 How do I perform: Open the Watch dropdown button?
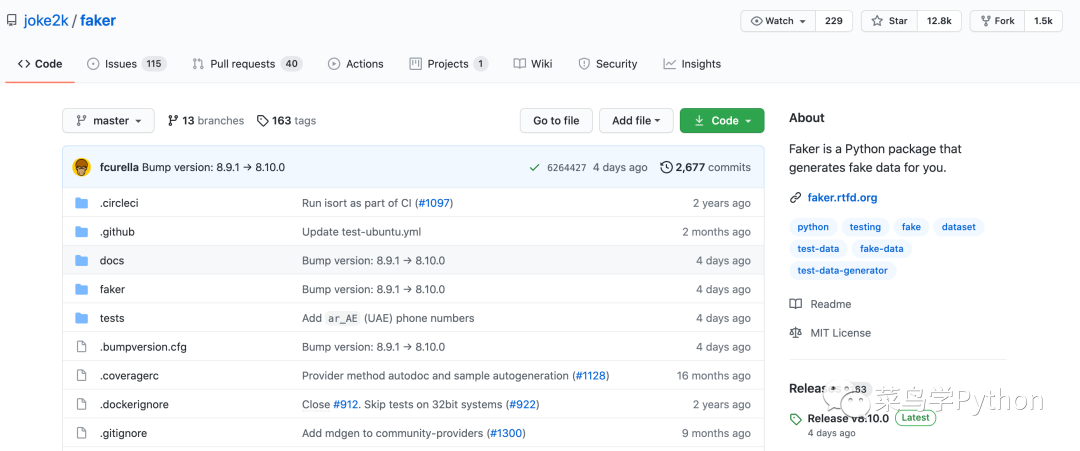778,21
